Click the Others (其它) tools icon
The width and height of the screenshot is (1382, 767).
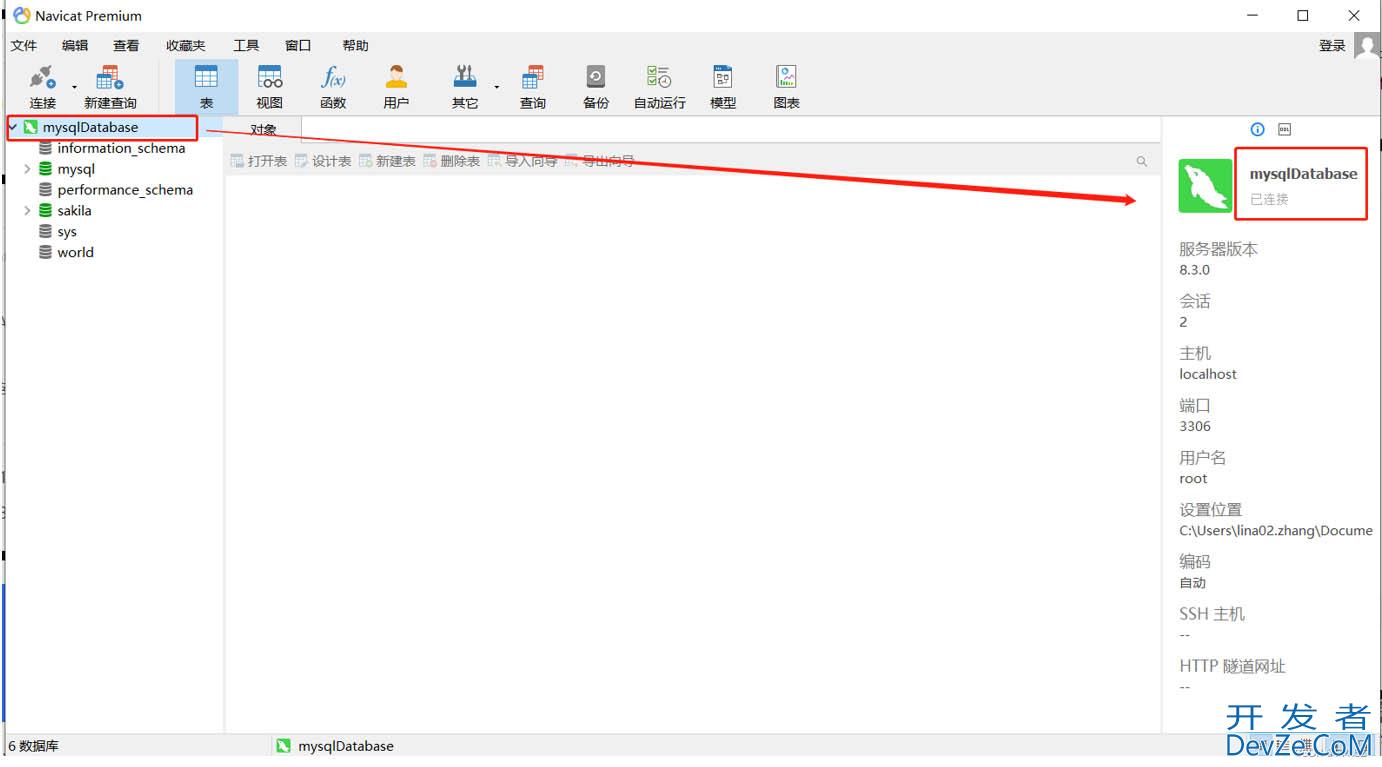coord(465,78)
